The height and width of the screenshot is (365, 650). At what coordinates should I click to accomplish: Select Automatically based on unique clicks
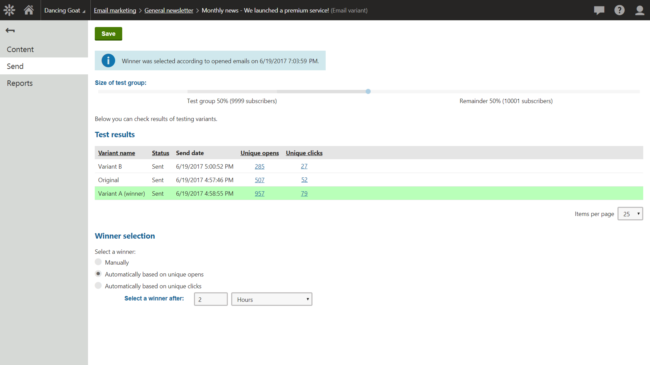pos(98,285)
